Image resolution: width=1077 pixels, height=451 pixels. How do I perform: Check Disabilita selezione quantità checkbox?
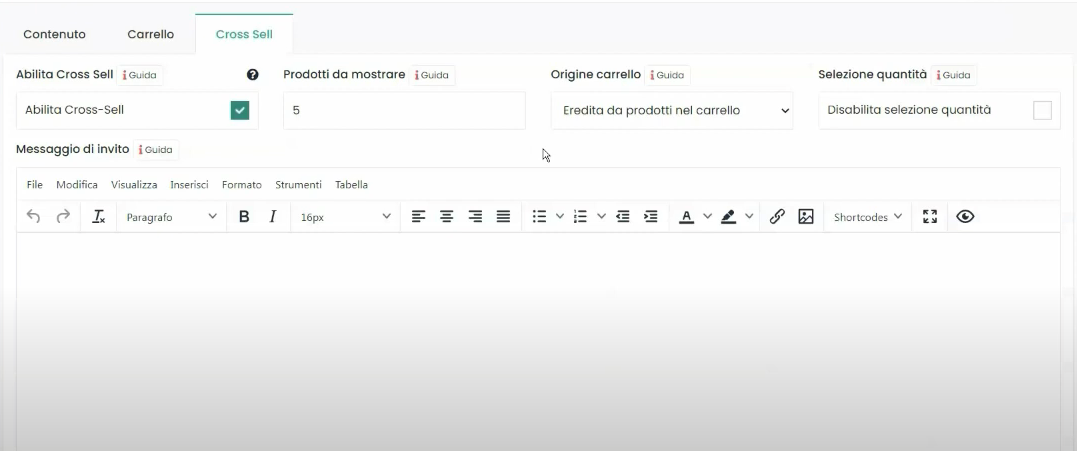[x=1042, y=110]
